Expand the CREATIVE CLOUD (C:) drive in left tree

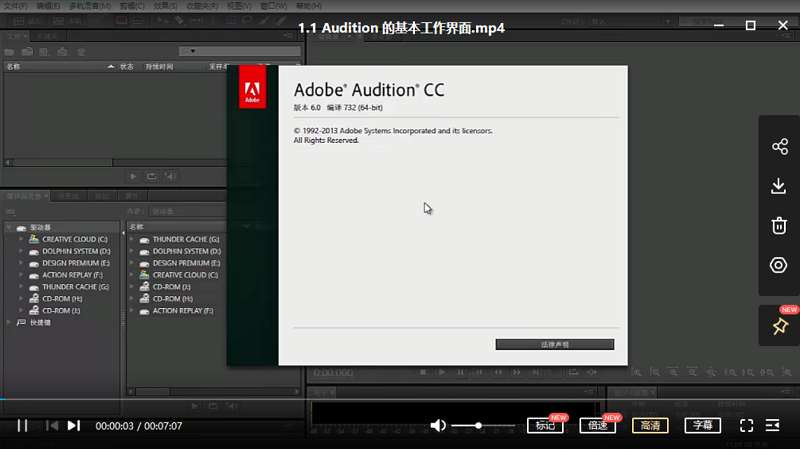click(x=21, y=239)
